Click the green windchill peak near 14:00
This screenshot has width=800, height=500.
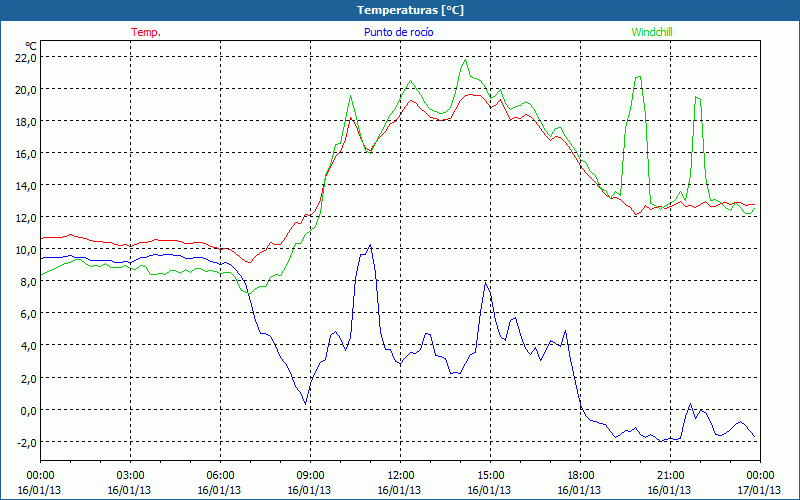465,60
